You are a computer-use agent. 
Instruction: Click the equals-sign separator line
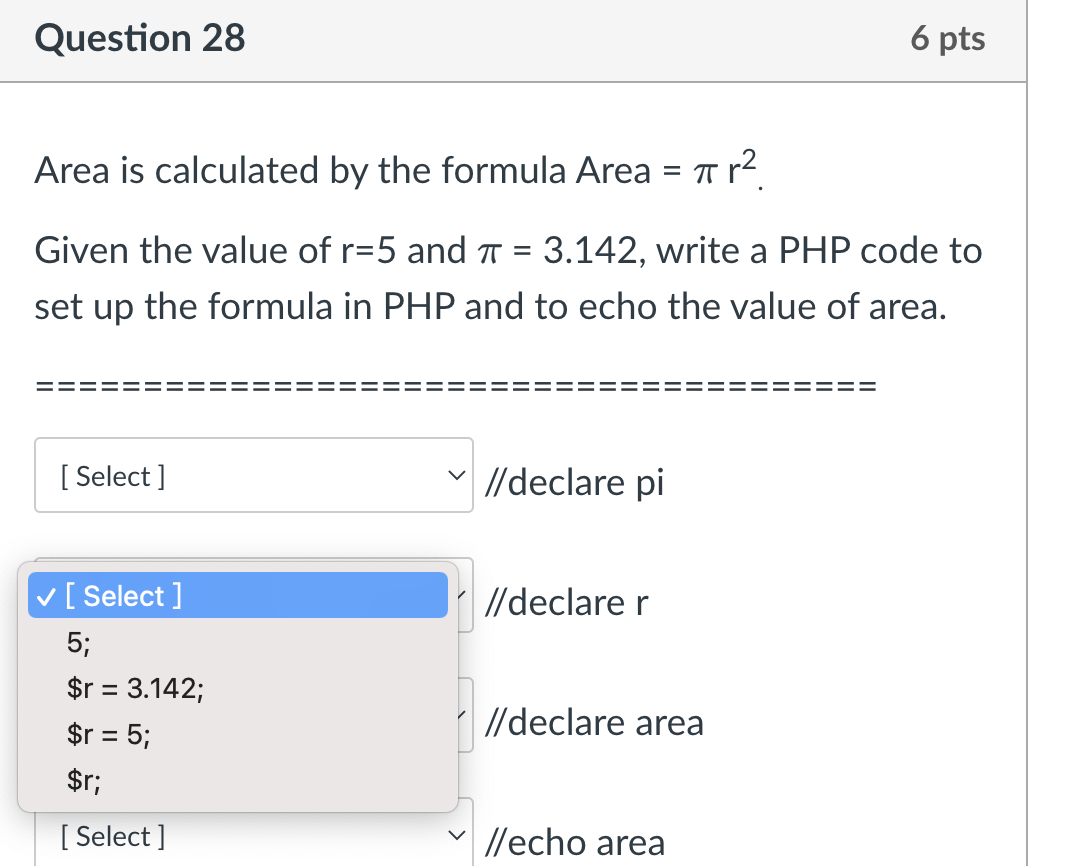click(456, 386)
